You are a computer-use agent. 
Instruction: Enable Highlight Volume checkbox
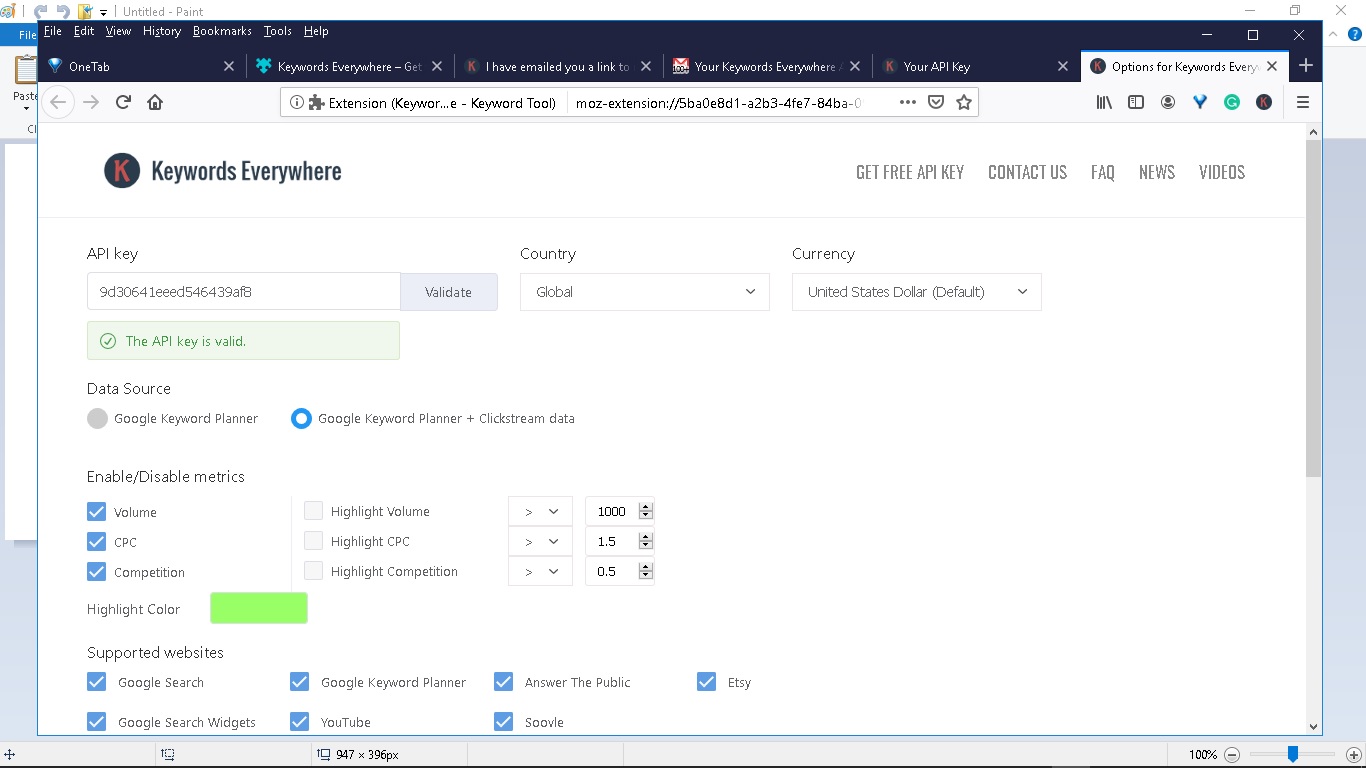point(313,511)
